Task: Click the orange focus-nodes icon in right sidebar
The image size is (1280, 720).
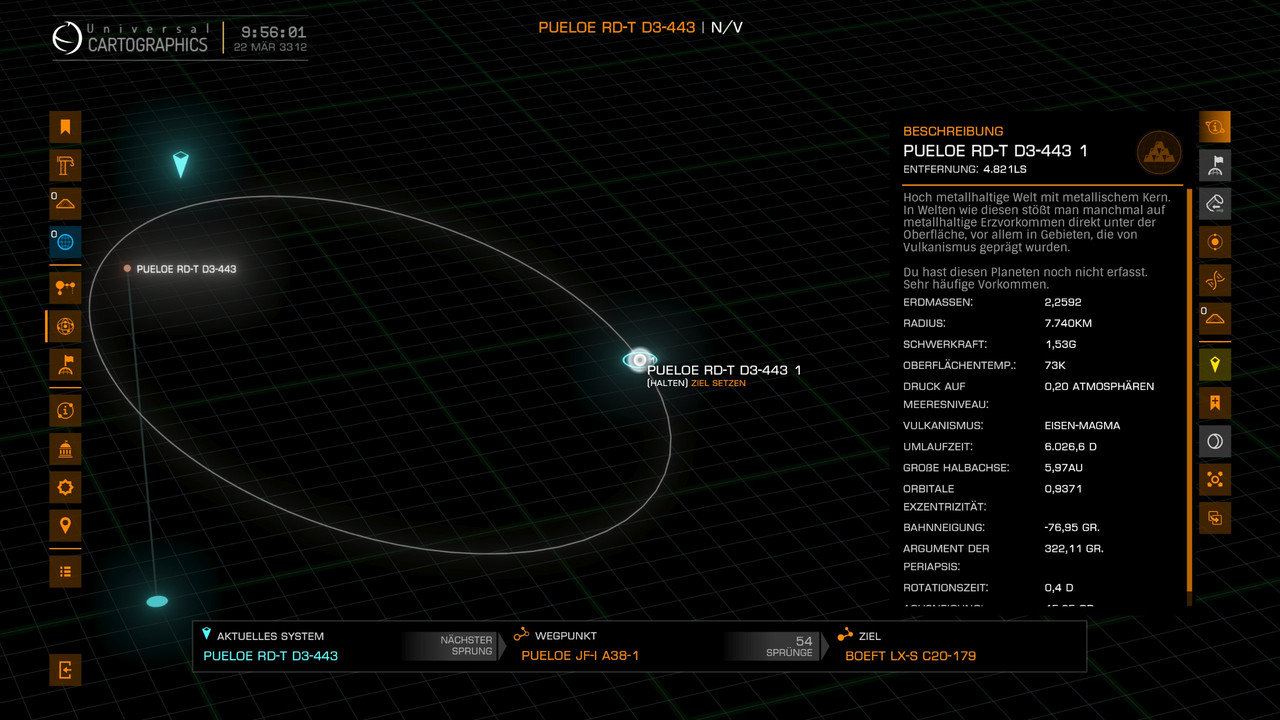Action: (x=1215, y=480)
